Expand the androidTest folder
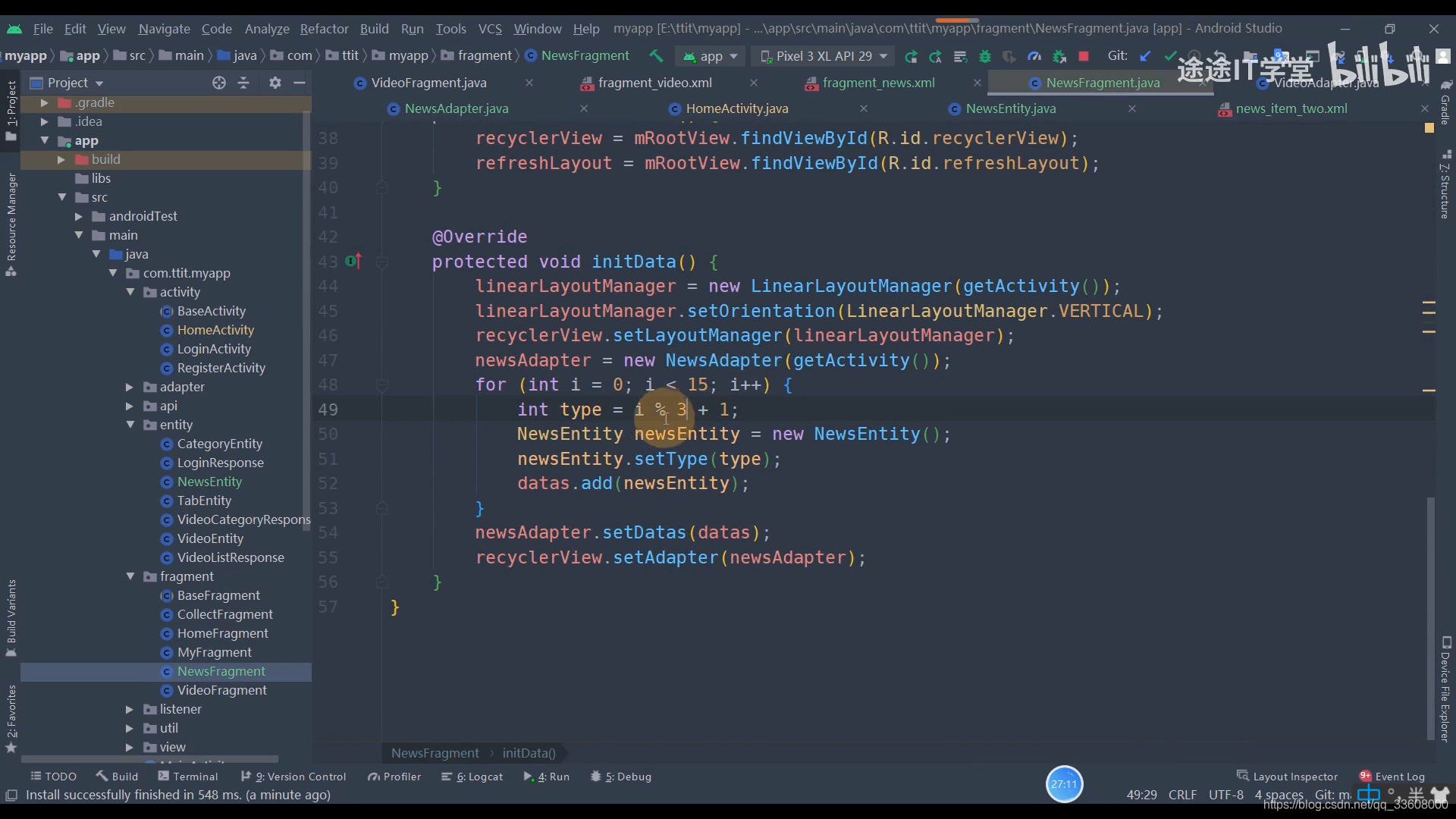1456x819 pixels. (x=79, y=216)
